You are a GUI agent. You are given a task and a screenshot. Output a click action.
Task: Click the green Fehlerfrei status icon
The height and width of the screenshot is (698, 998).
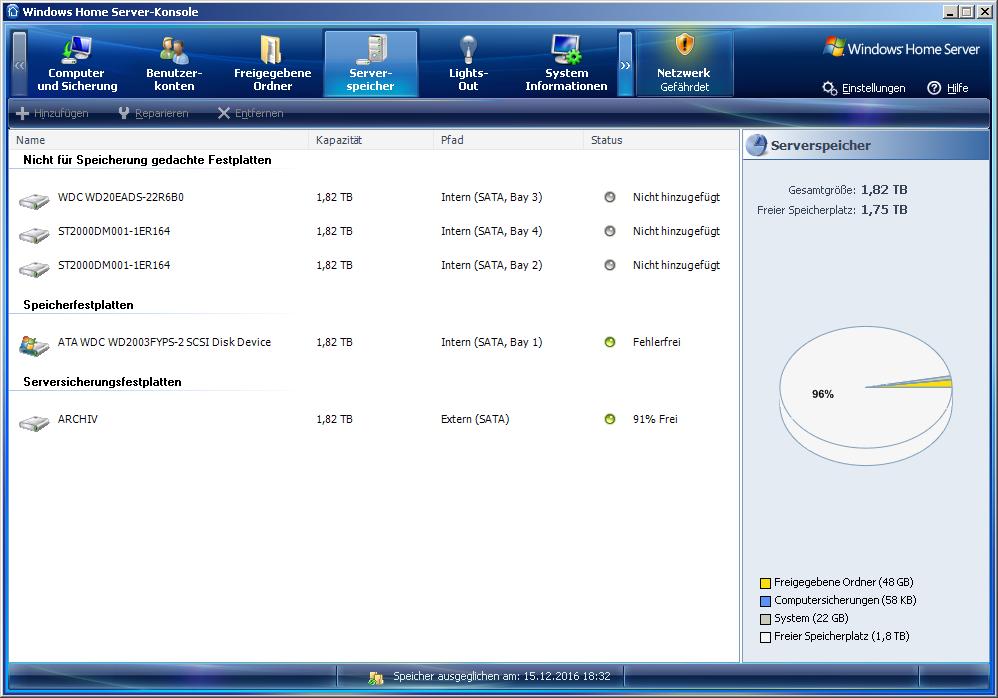(610, 342)
